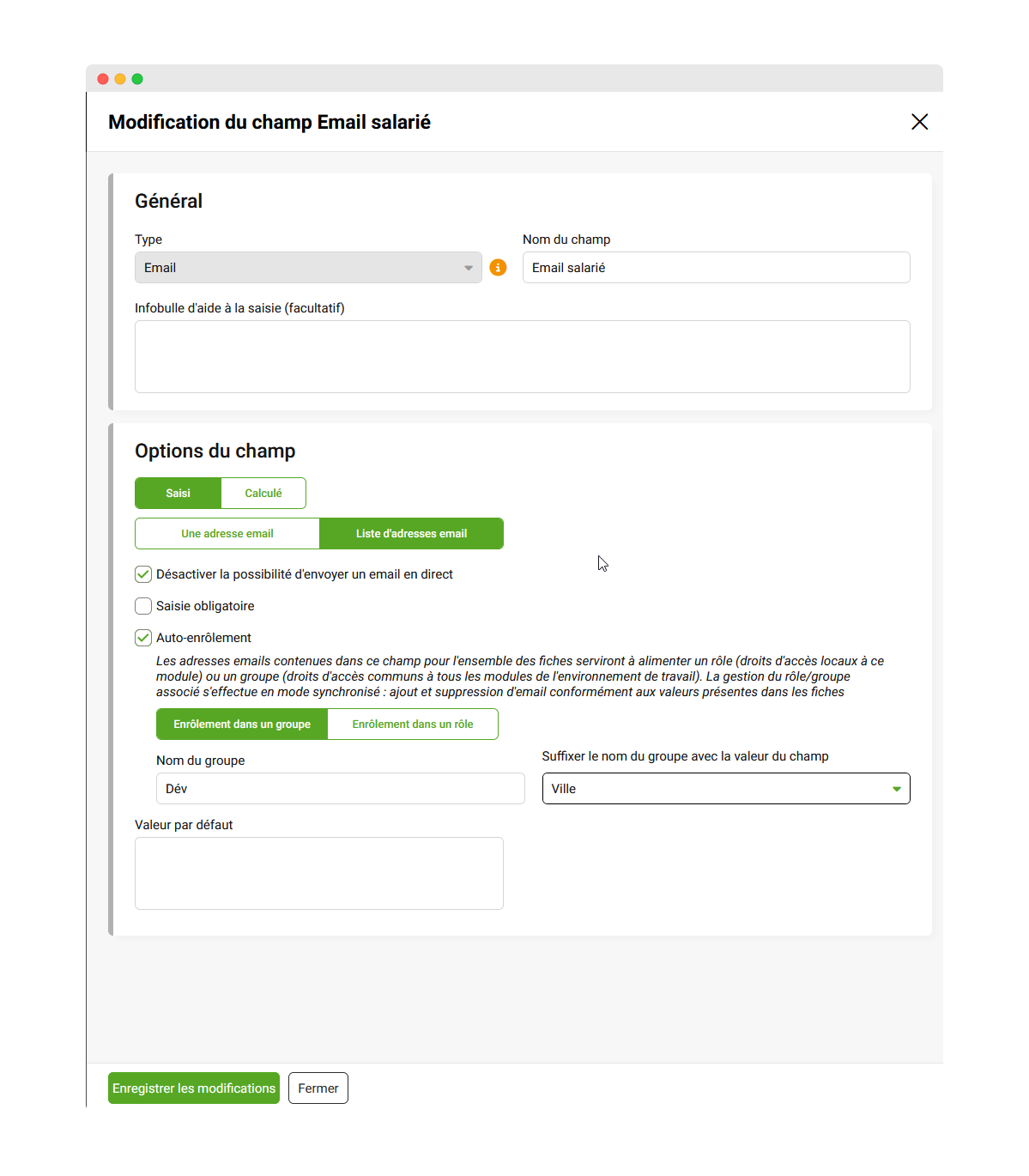Click the green arrow in Ville combobox
The width and height of the screenshot is (1029, 1176).
[x=897, y=789]
